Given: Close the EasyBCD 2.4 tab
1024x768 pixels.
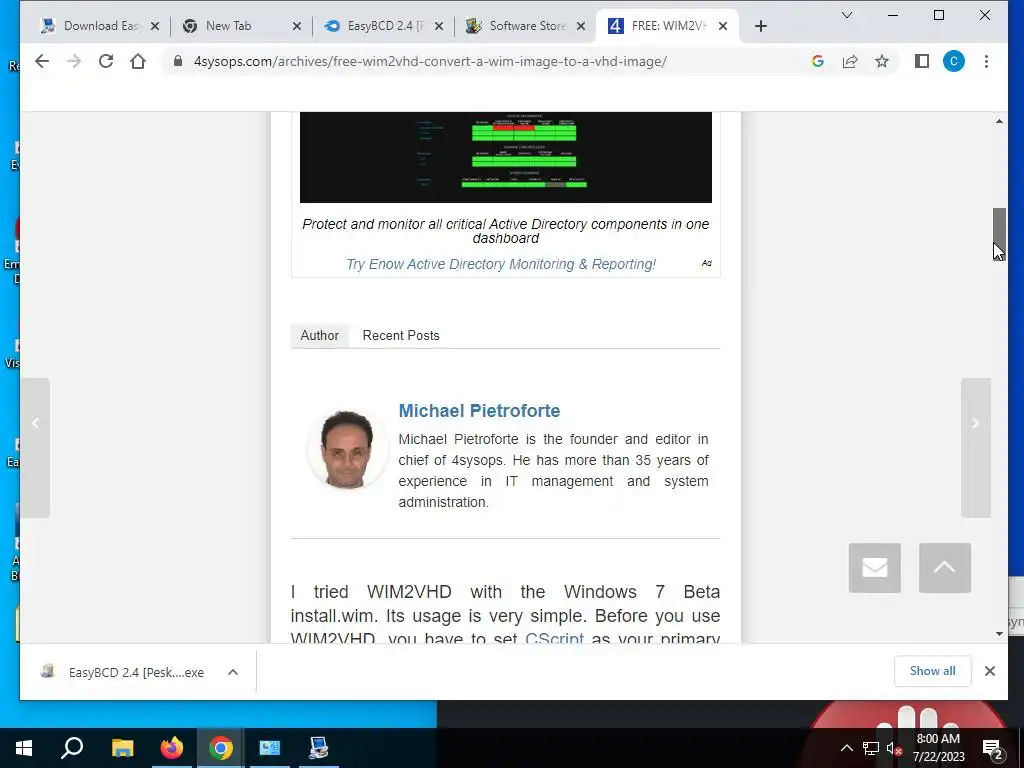Looking at the screenshot, I should 439,26.
